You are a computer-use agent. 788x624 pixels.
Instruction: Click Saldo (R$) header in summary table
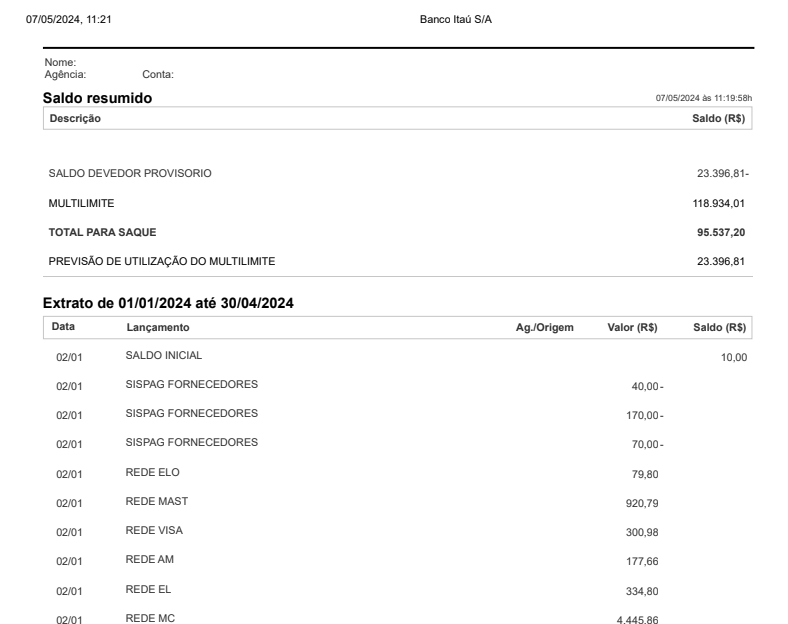(x=718, y=119)
